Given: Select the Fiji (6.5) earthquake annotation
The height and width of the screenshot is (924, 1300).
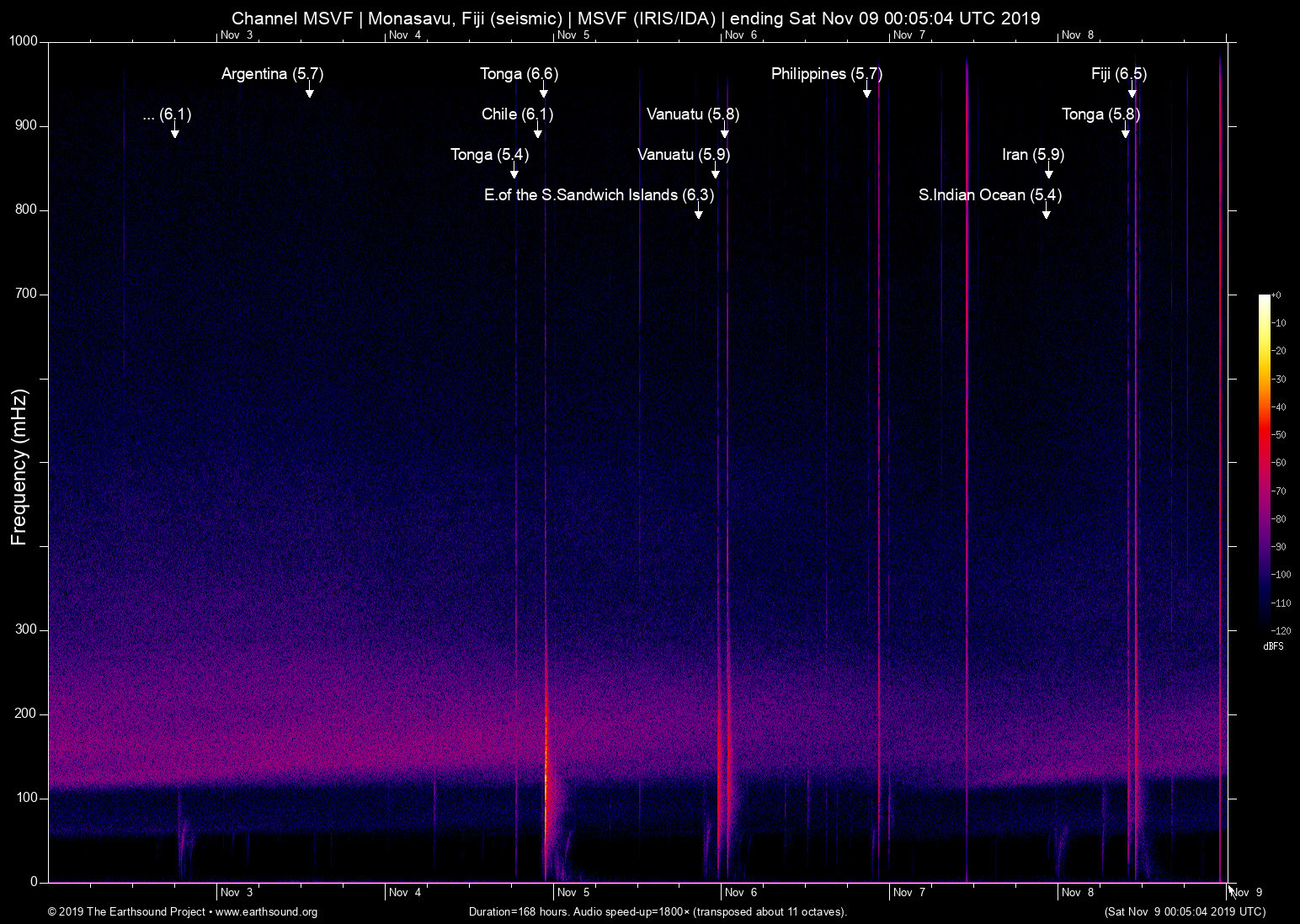Looking at the screenshot, I should coord(1118,74).
